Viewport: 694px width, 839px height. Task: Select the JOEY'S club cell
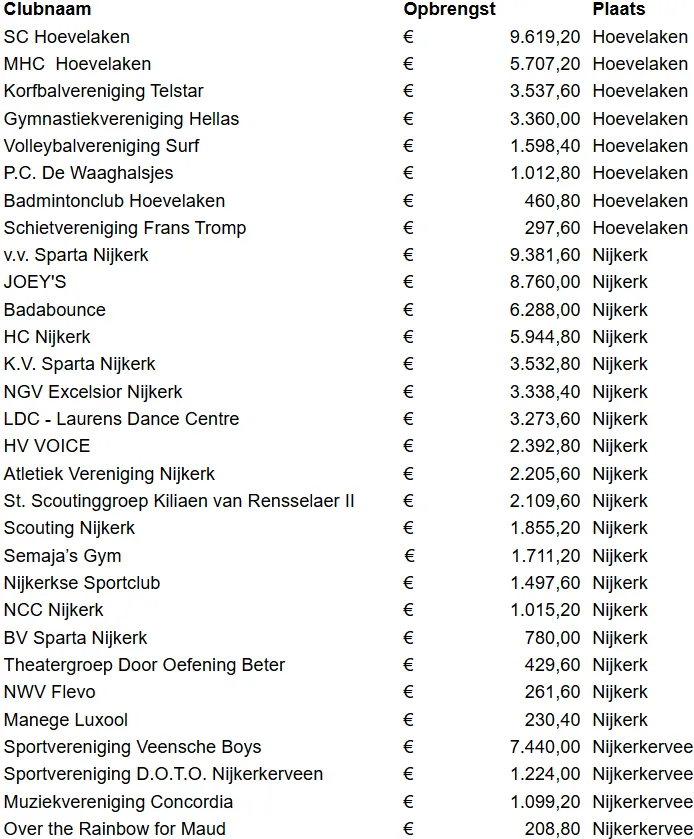(x=35, y=282)
